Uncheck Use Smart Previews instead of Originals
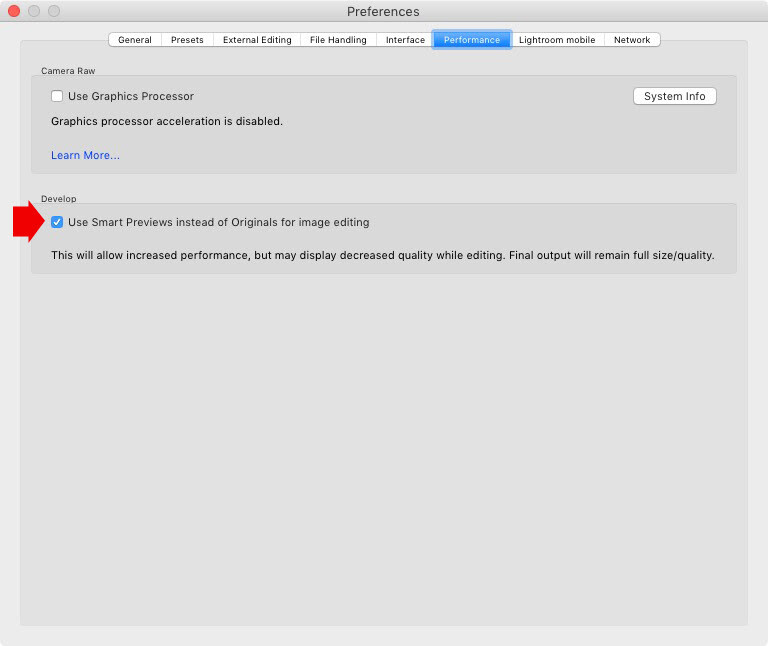This screenshot has width=768, height=646. point(57,222)
